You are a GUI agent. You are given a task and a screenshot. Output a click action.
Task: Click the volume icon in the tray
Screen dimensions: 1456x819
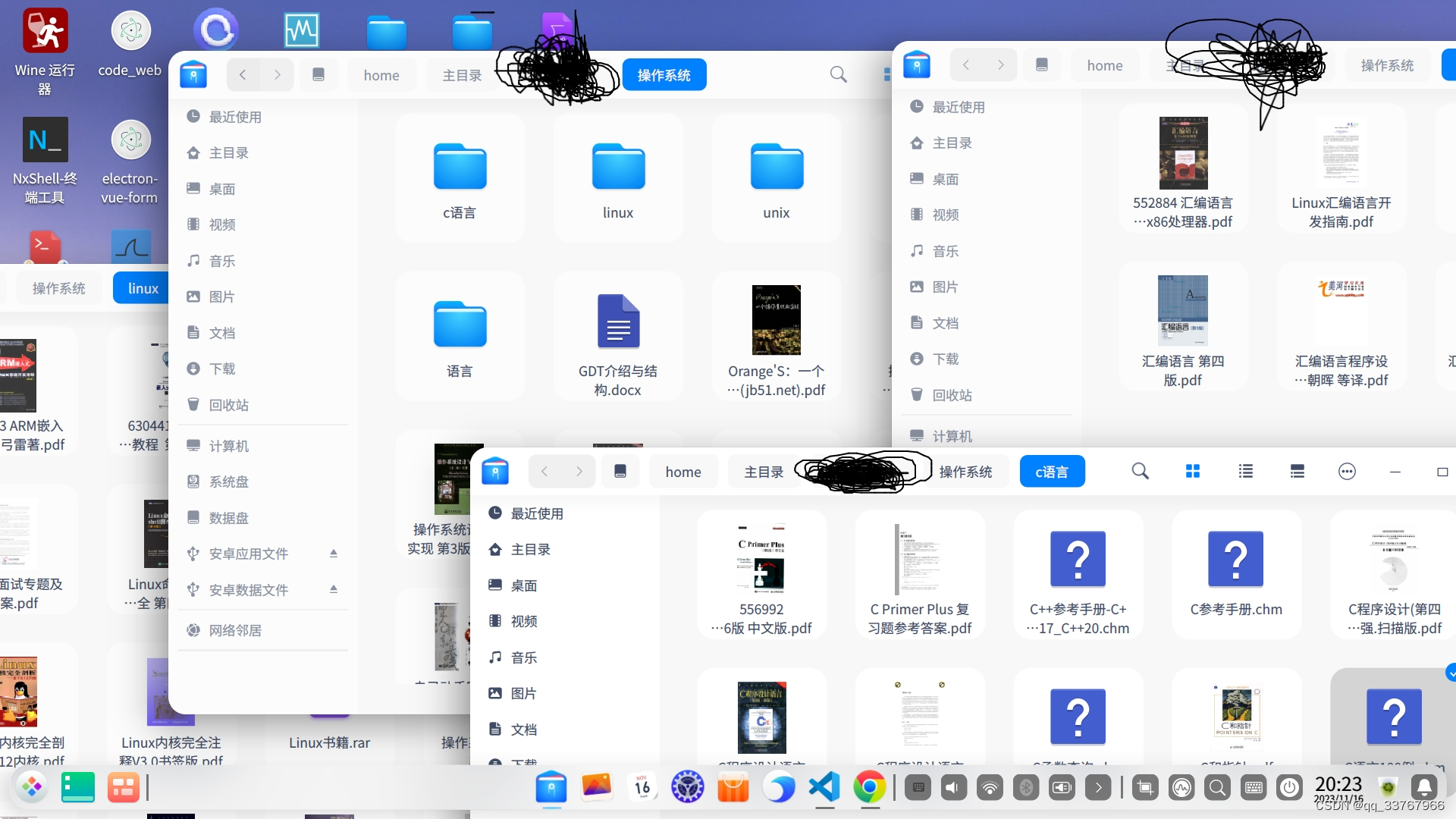coord(953,788)
